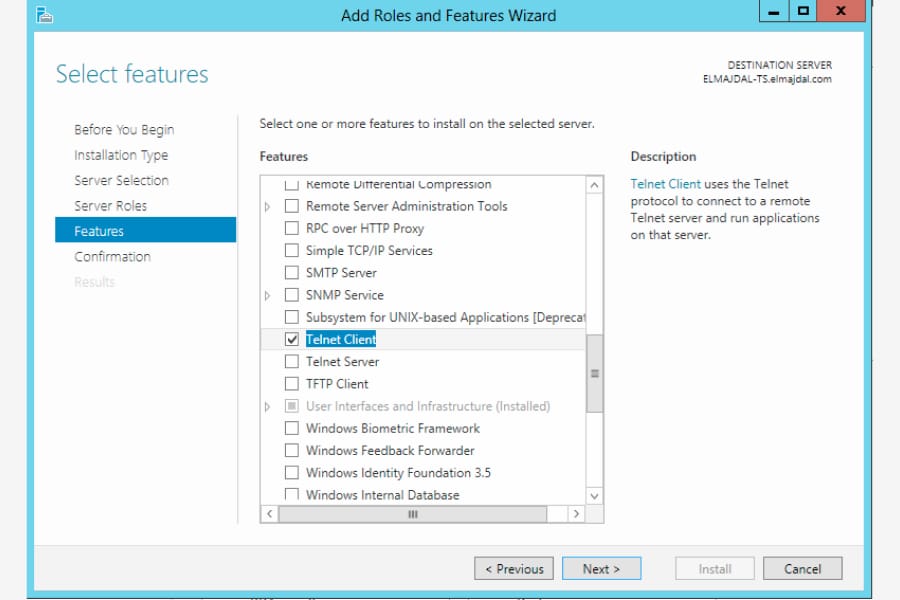Click the horizontal scroll left arrow
The image size is (900, 600).
[x=270, y=514]
